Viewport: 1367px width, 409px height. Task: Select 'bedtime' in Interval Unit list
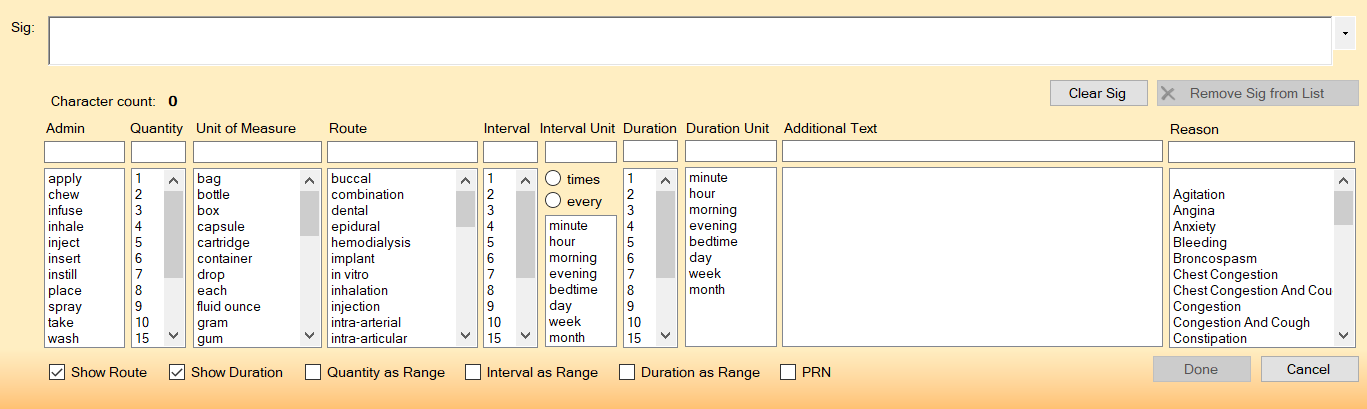click(573, 290)
